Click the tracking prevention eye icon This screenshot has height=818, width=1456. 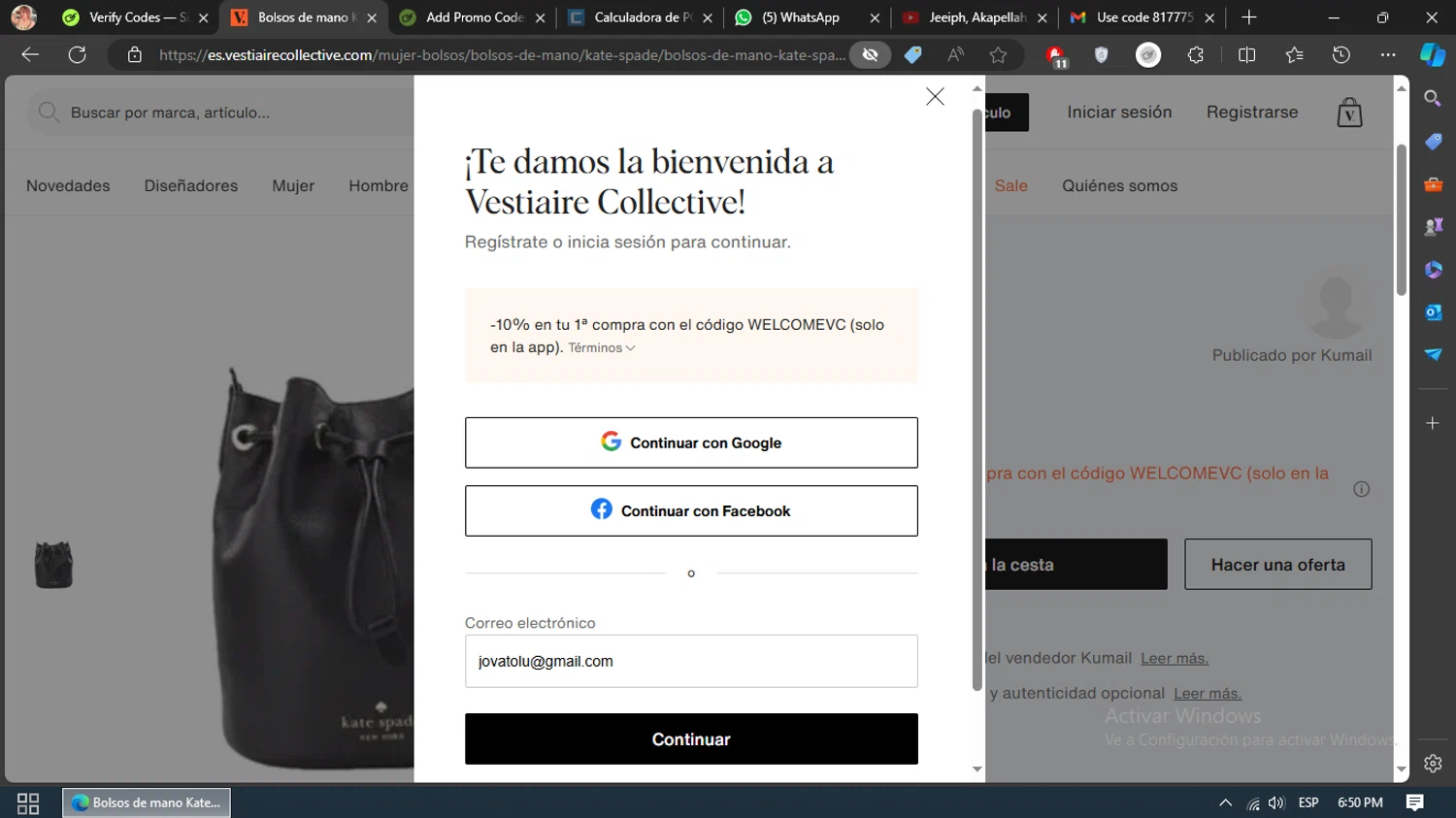tap(870, 55)
